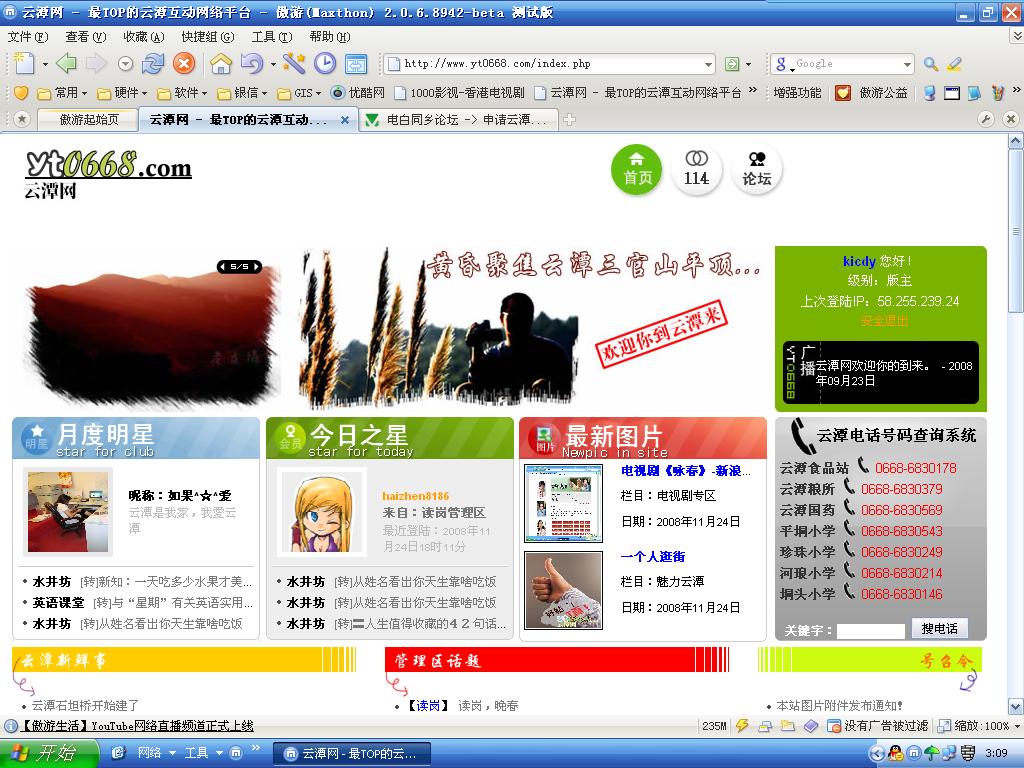Open the 114 directory circle icon
The width and height of the screenshot is (1024, 768).
[696, 170]
